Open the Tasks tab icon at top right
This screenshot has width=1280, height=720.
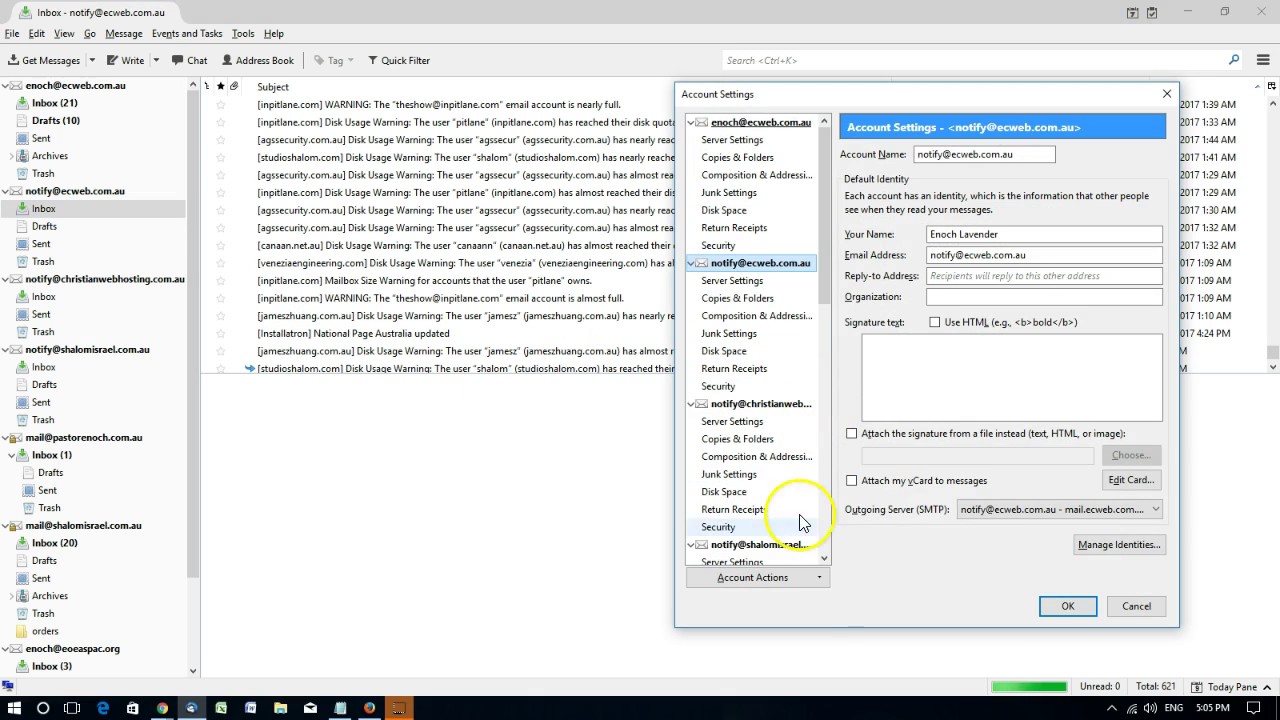(x=1152, y=12)
